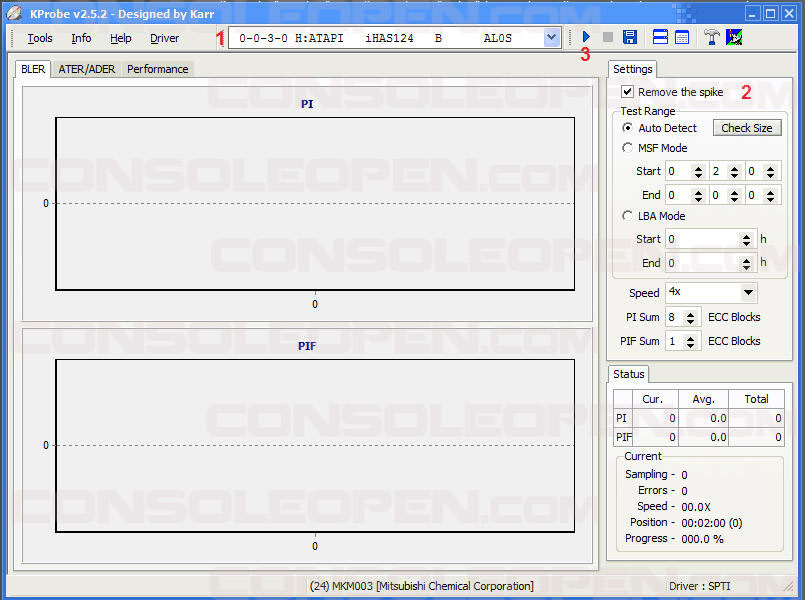Click the PIF row label in Status table

click(x=623, y=437)
